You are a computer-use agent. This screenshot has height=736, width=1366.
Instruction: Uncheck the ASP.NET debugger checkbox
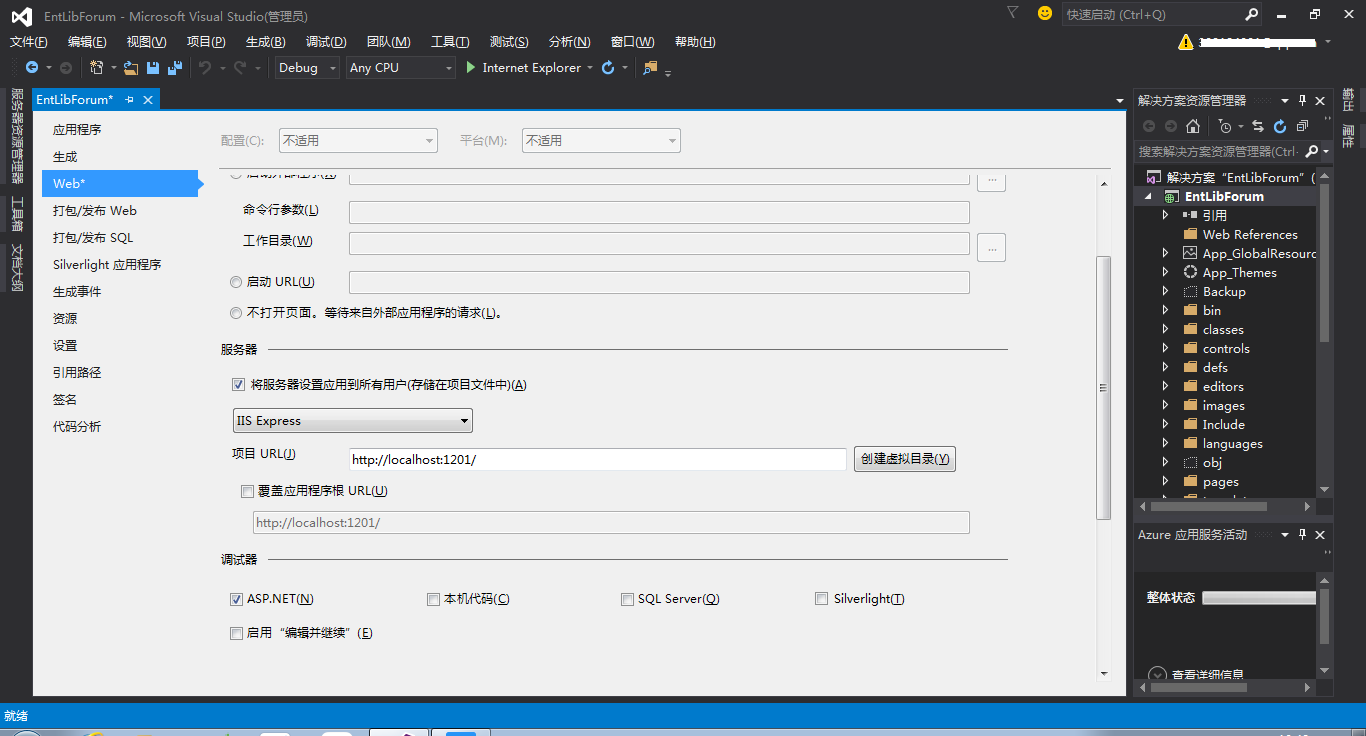(x=237, y=599)
